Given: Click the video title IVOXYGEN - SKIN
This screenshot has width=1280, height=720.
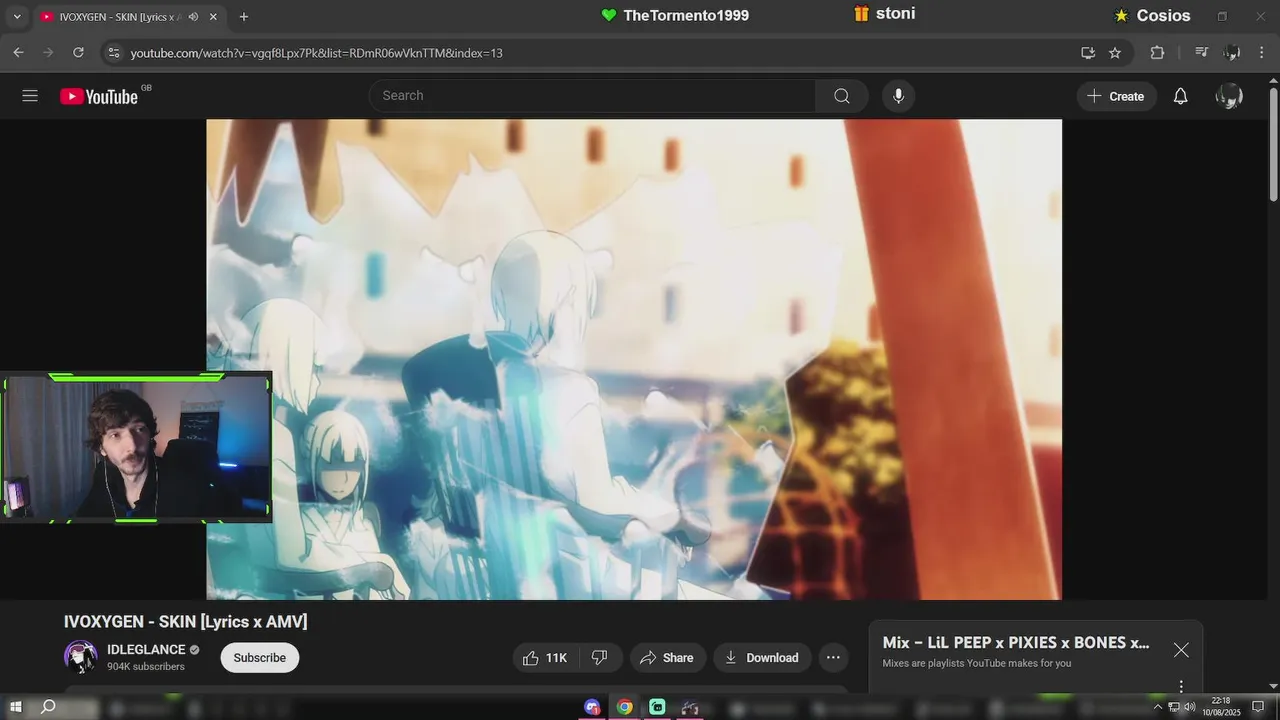Looking at the screenshot, I should pyautogui.click(x=186, y=622).
